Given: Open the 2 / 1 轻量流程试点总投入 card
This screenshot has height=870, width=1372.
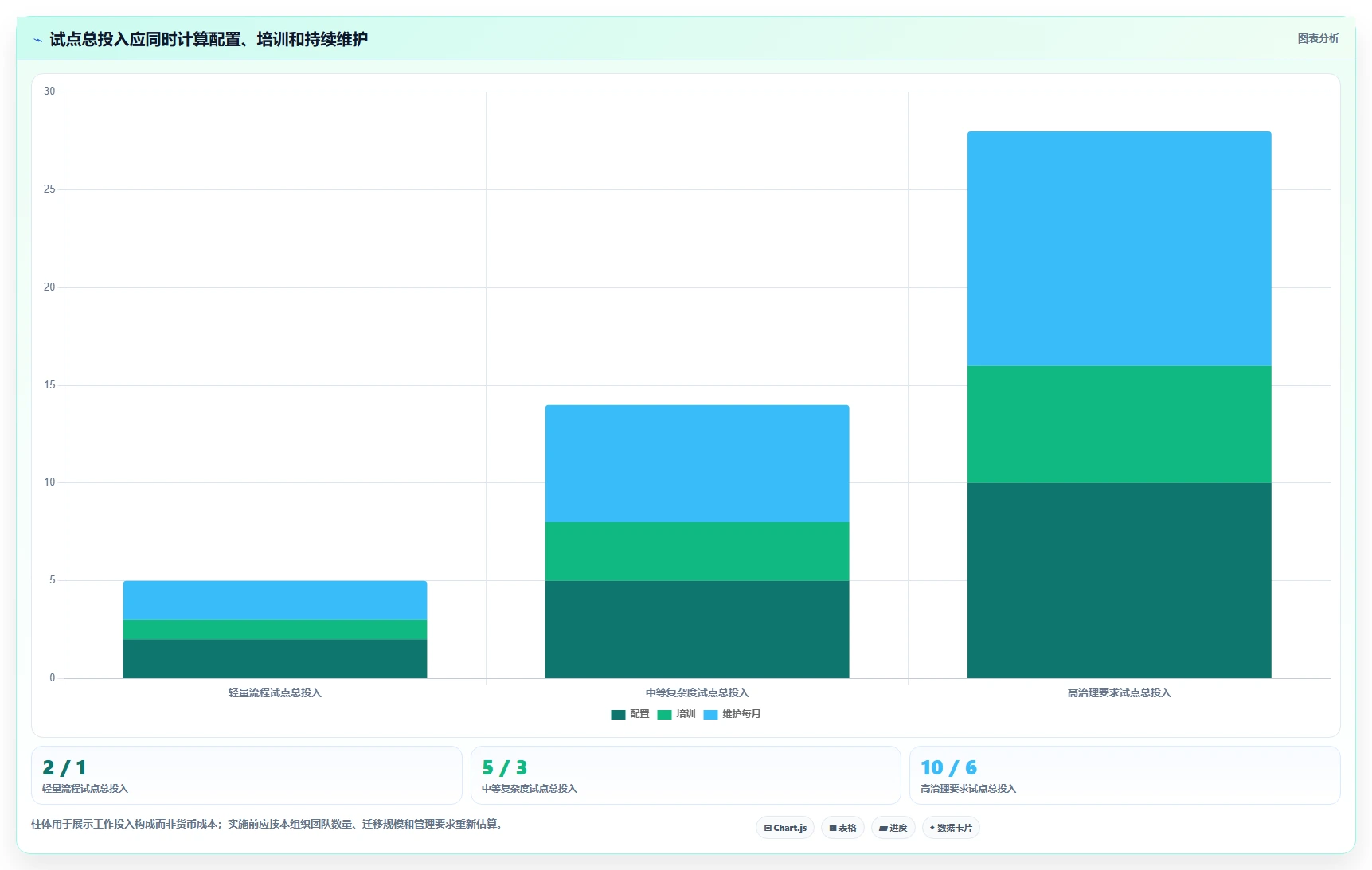Looking at the screenshot, I should (247, 775).
